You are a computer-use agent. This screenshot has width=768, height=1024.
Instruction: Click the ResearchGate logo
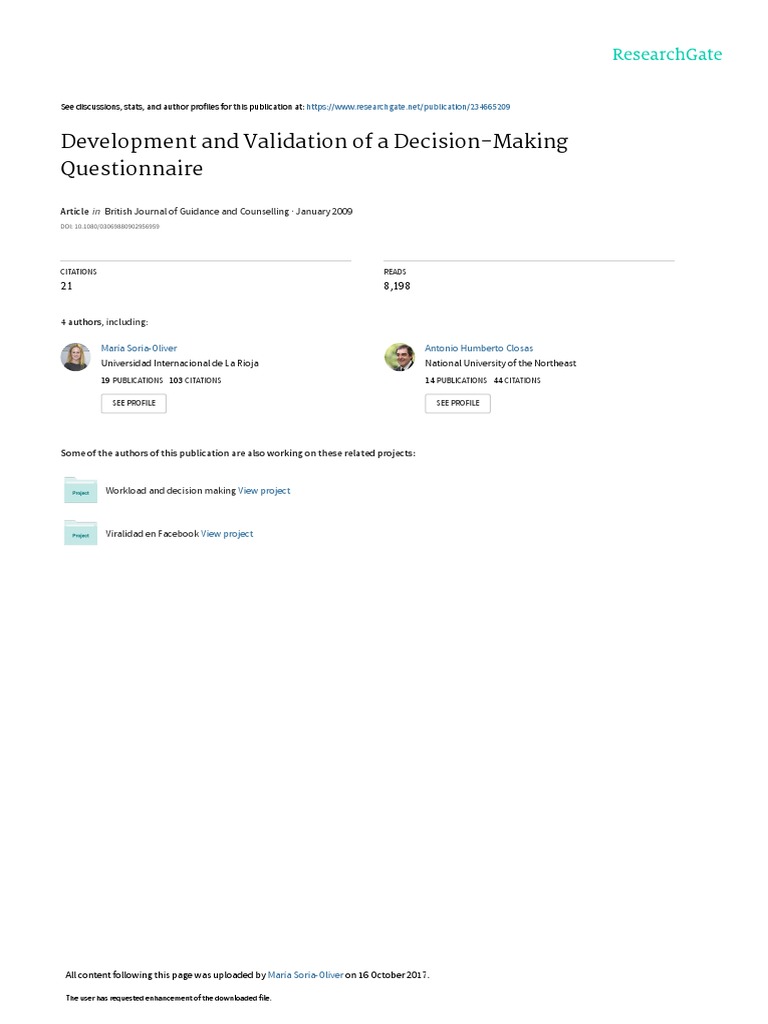667,55
